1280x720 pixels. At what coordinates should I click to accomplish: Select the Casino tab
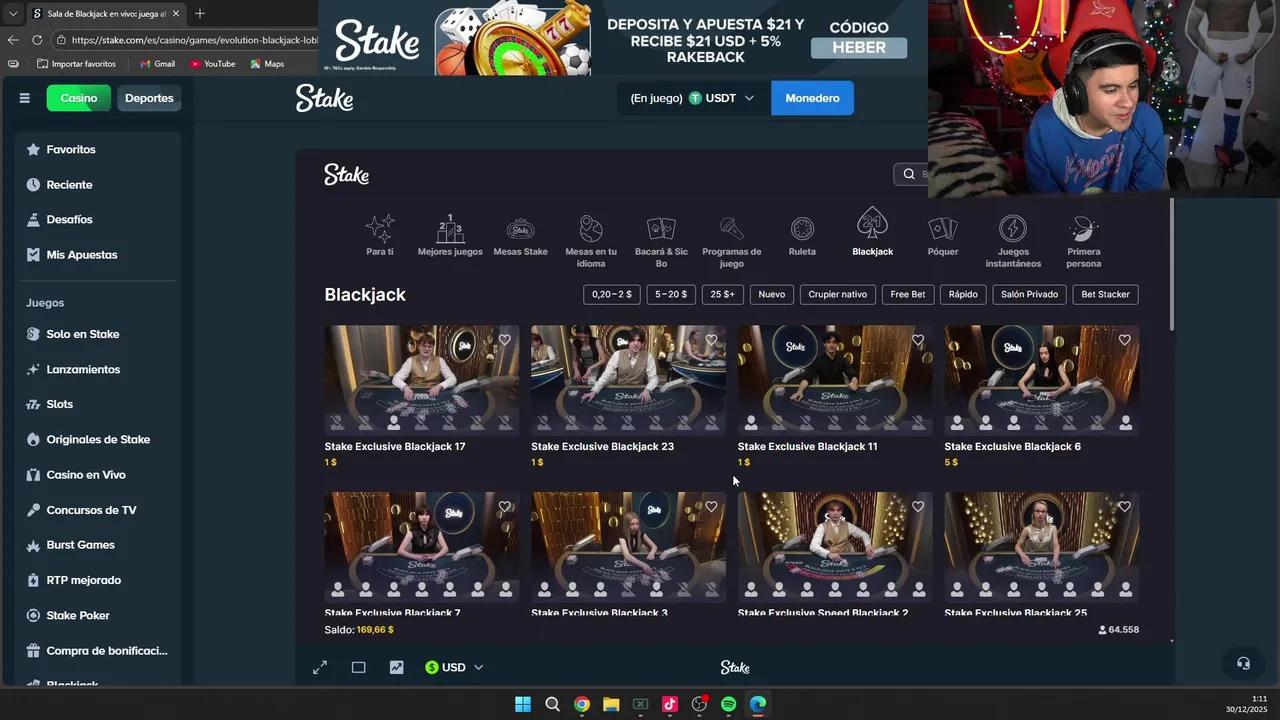78,98
